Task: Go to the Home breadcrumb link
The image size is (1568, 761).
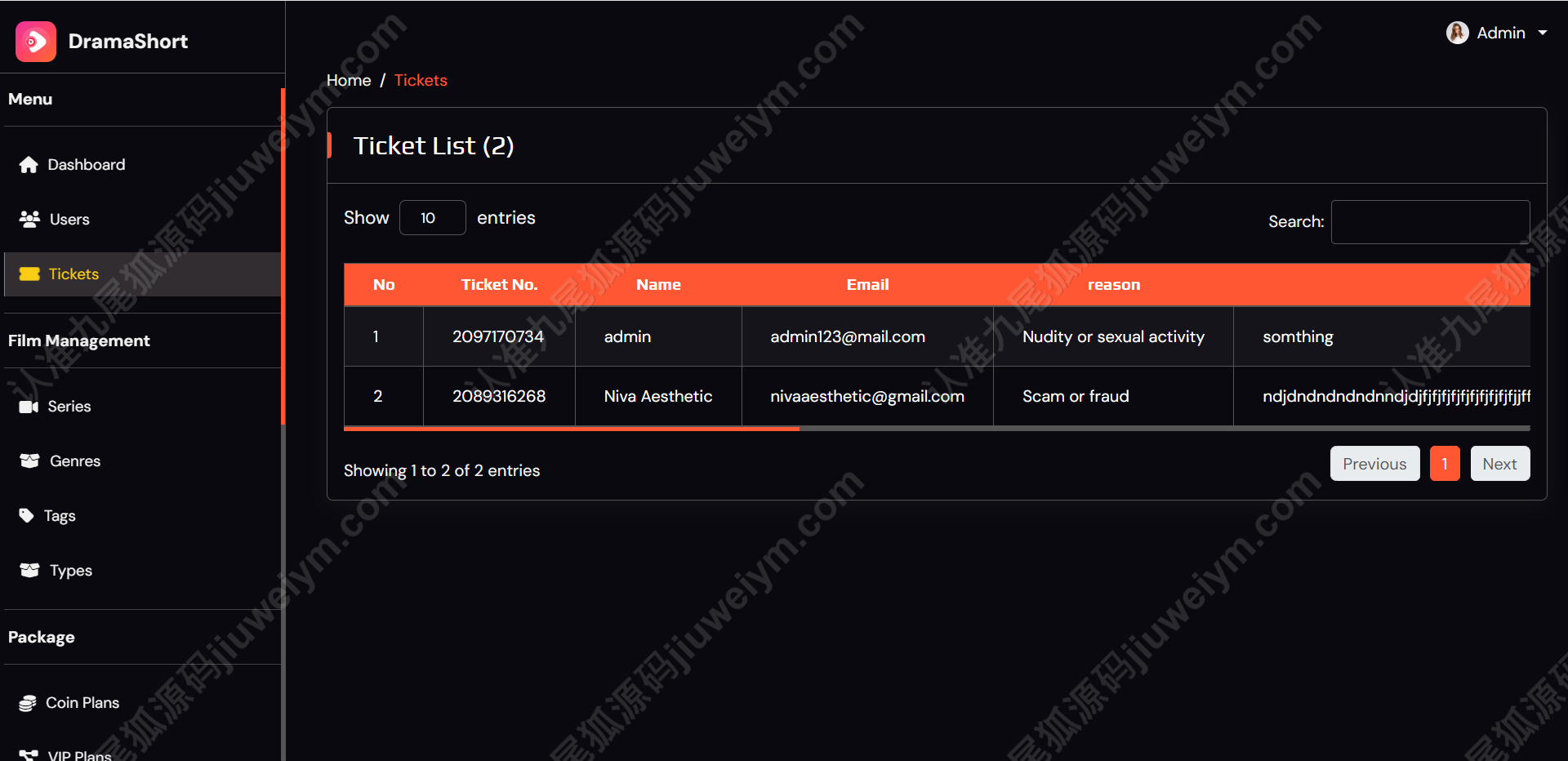Action: click(349, 81)
